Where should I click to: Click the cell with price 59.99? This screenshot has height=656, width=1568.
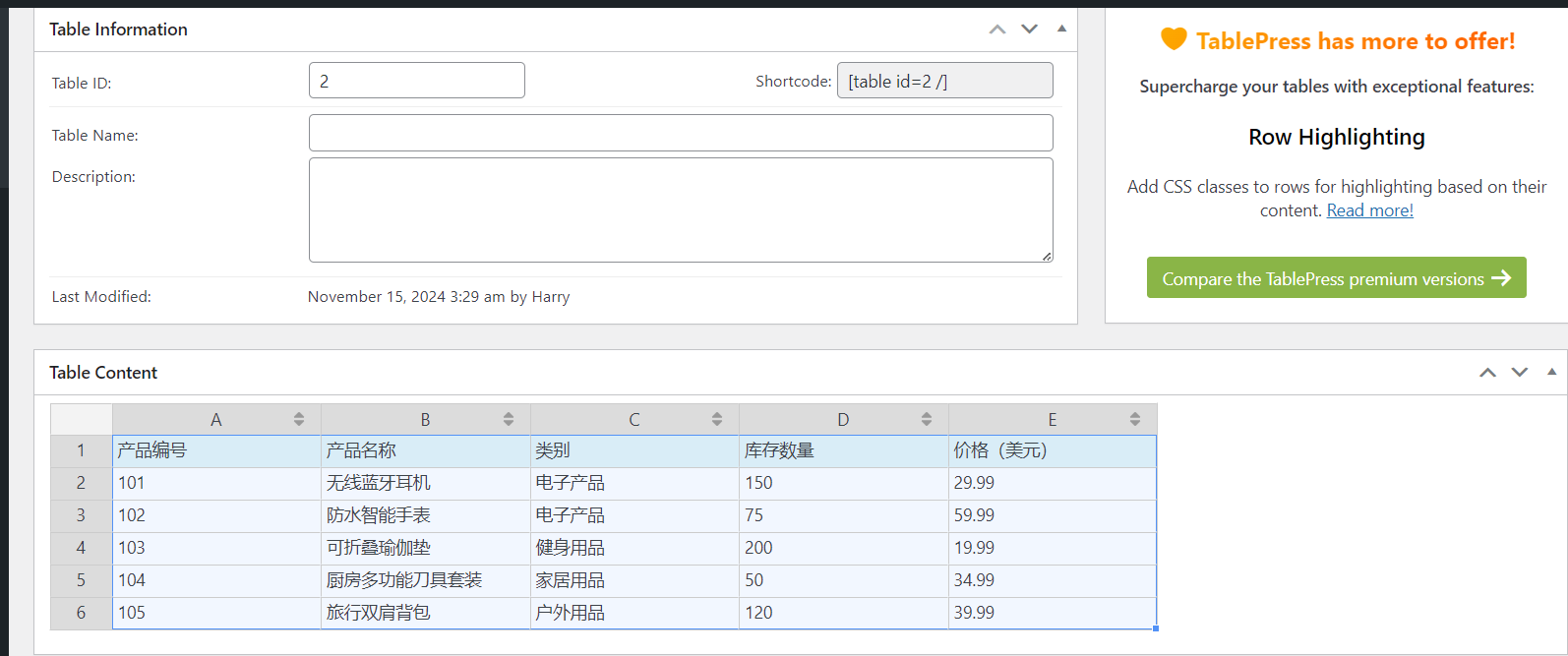pyautogui.click(x=1051, y=515)
